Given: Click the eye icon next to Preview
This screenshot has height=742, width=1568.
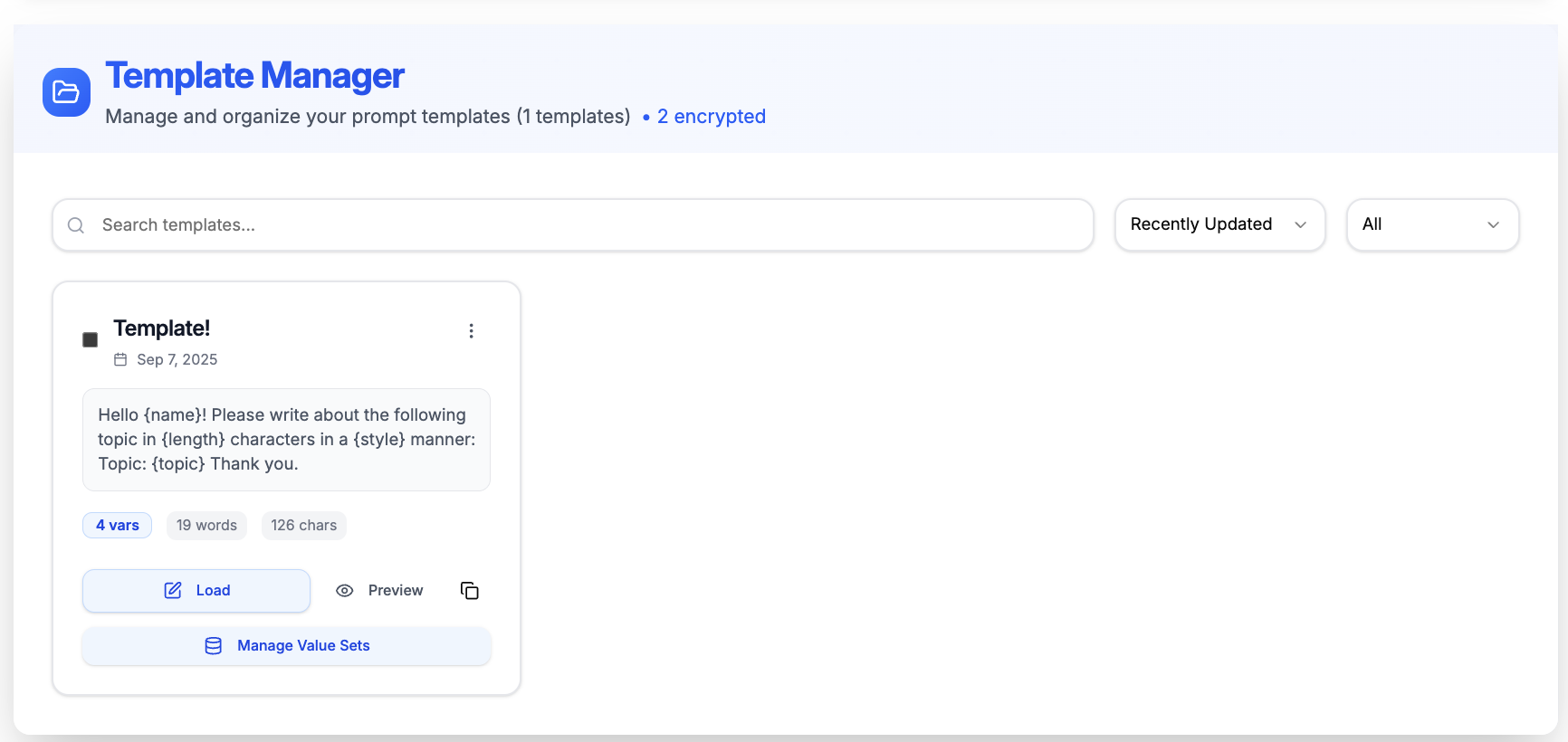Looking at the screenshot, I should 345,591.
